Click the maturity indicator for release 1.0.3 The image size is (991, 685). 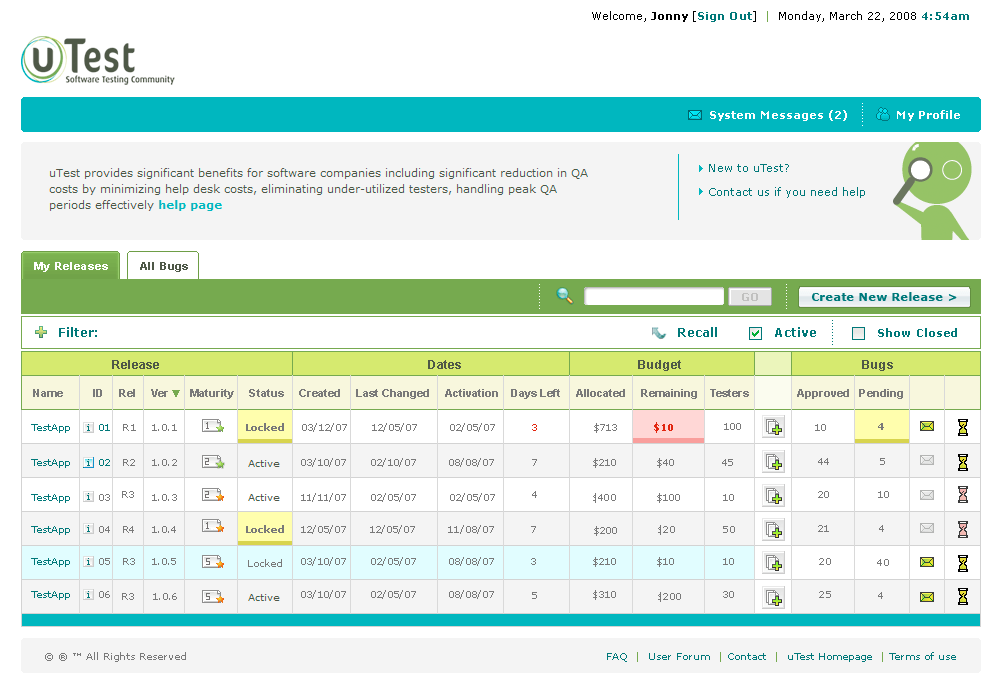coord(211,494)
